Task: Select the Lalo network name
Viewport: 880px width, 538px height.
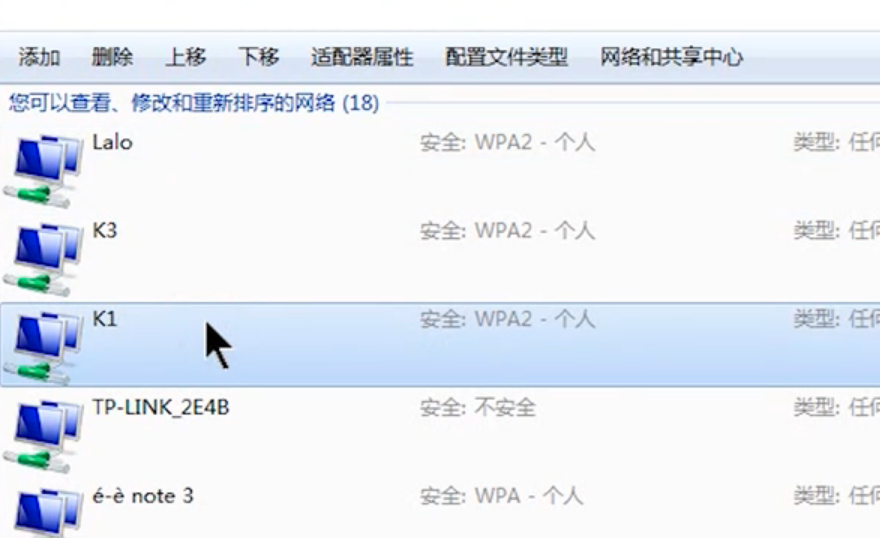Action: click(x=112, y=142)
